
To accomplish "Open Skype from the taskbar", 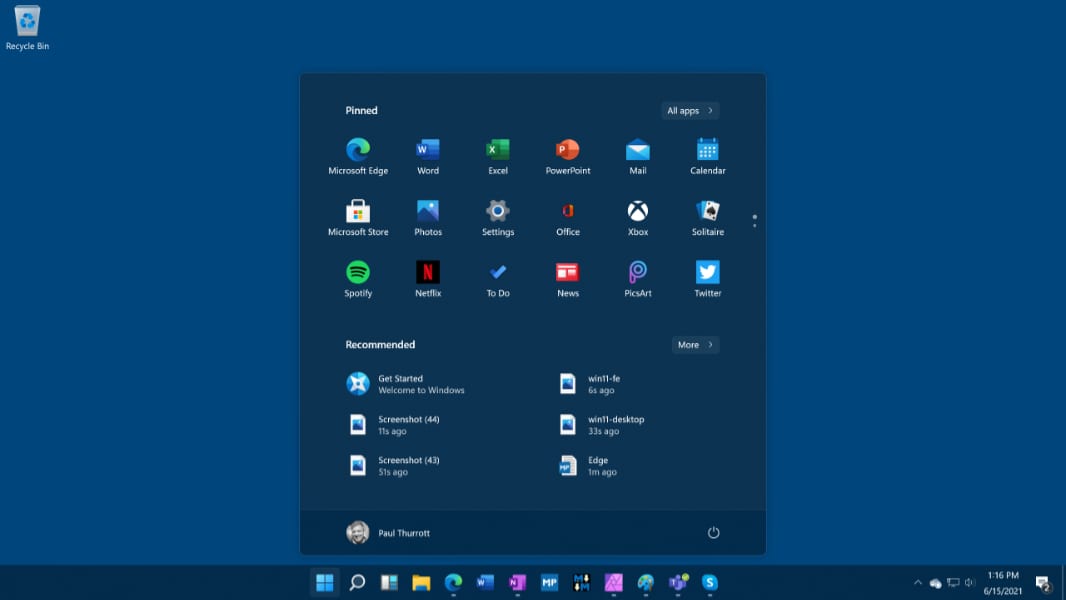I will click(x=710, y=582).
